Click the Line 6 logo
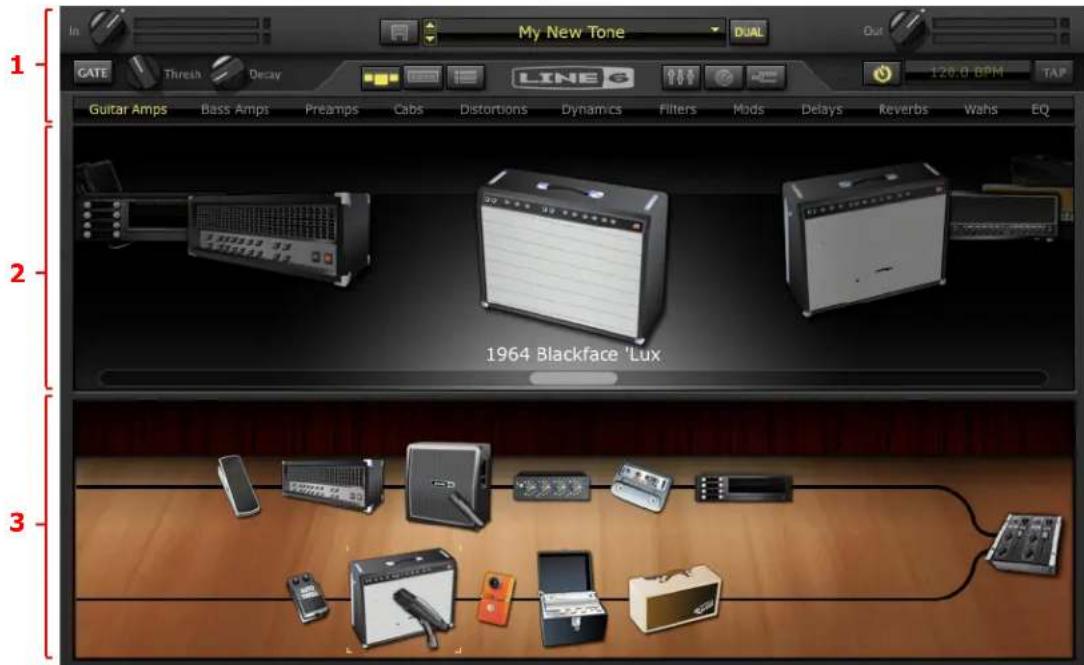This screenshot has height=665, width=1084. click(x=572, y=77)
